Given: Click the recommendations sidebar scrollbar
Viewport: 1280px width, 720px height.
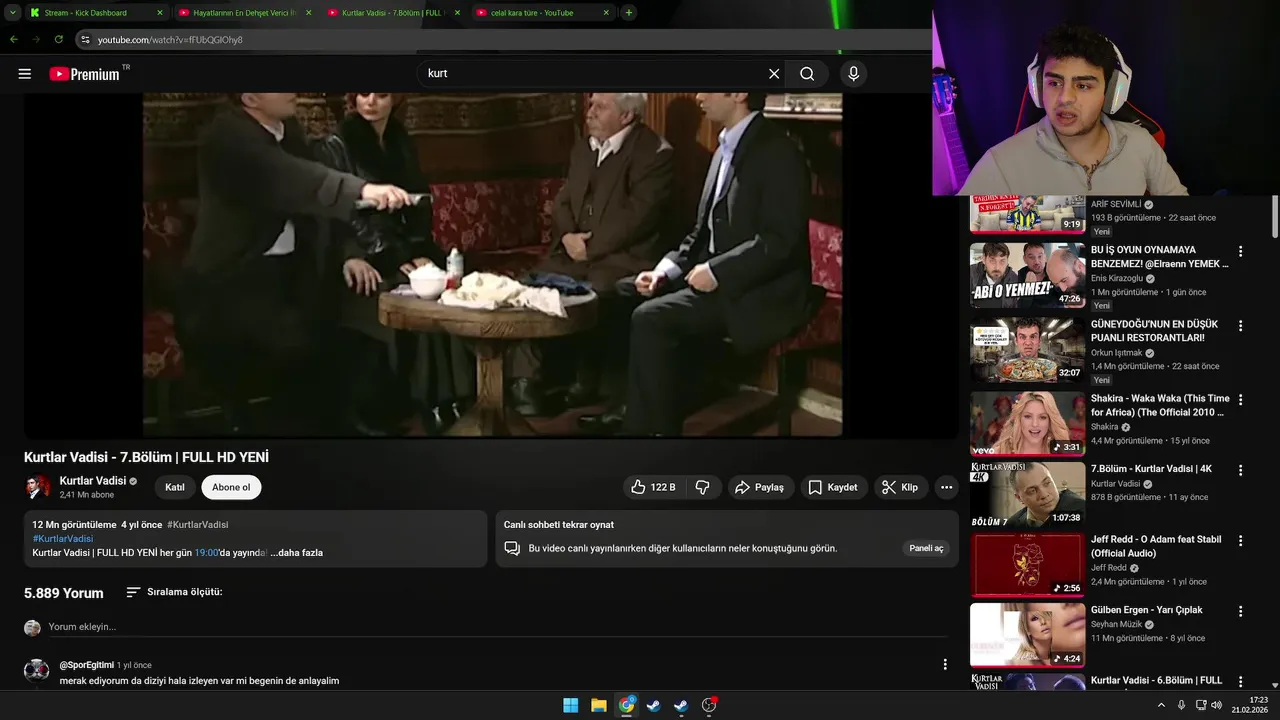Looking at the screenshot, I should coord(1275,216).
